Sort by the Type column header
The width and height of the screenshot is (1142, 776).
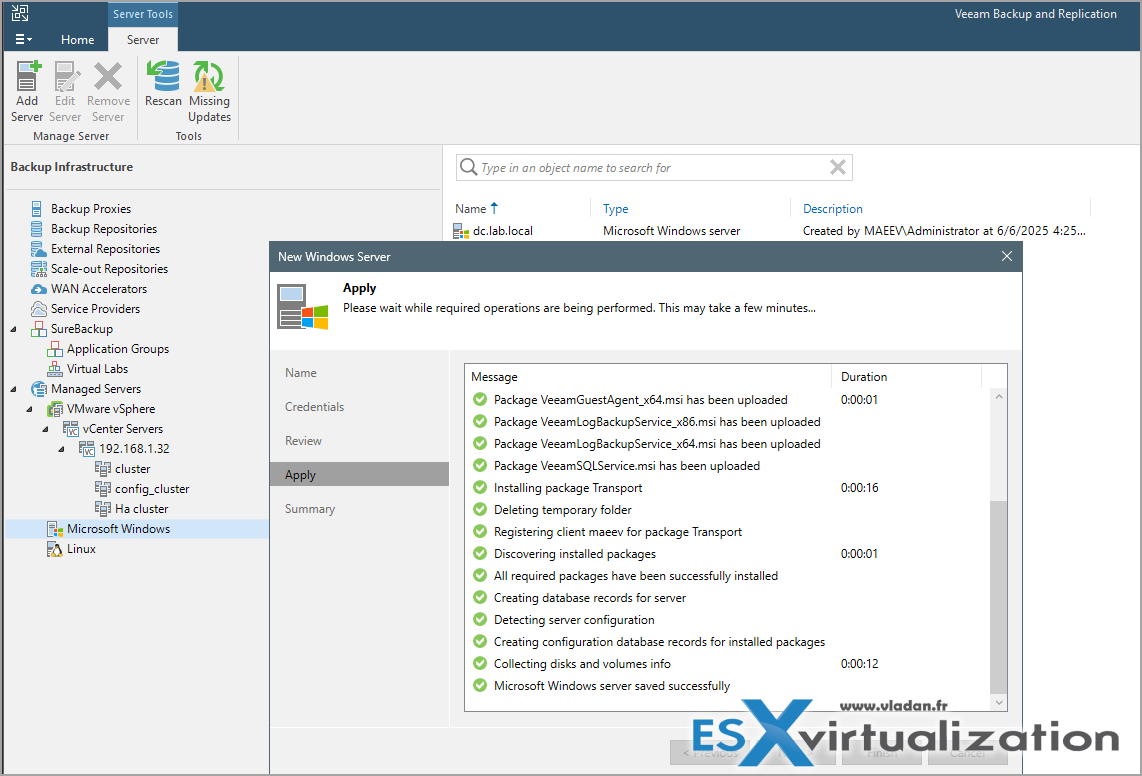(615, 209)
